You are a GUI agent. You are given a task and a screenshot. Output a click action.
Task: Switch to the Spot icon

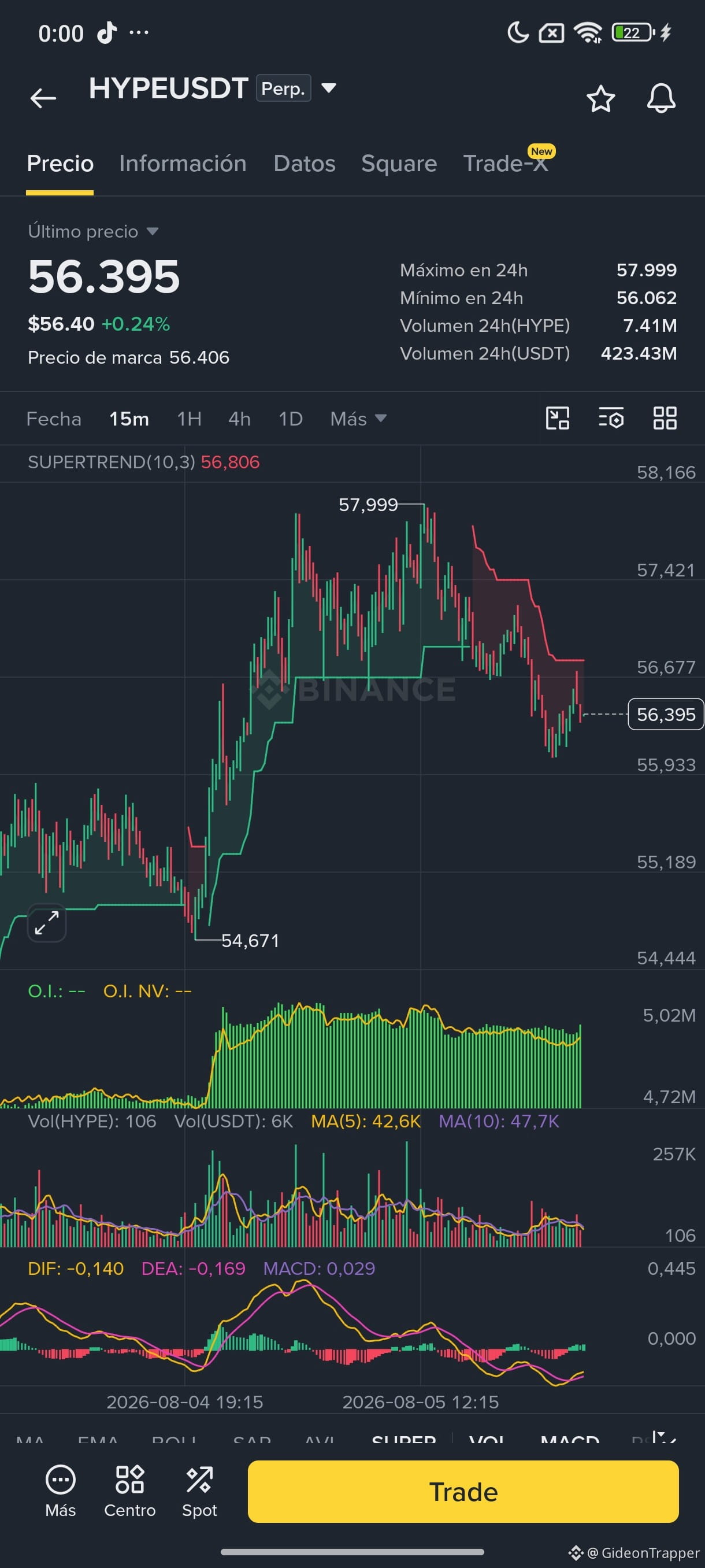(199, 1490)
